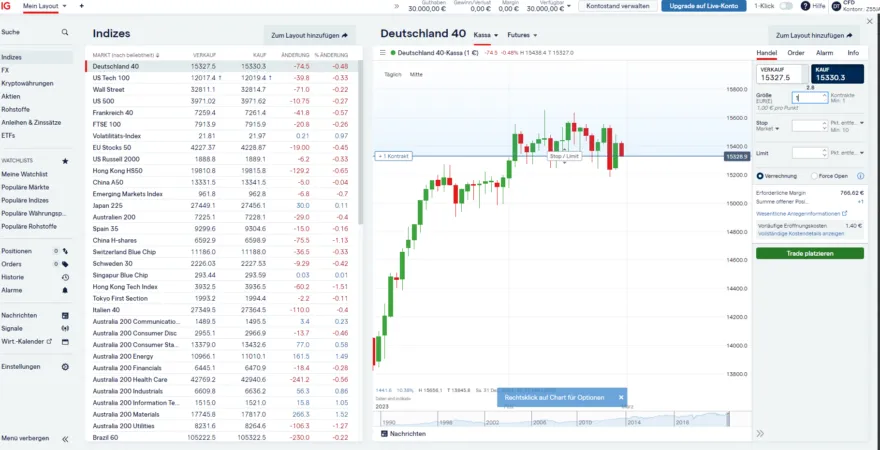This screenshot has width=880, height=450.
Task: Click Upgrade auf Live-Konto button
Action: coord(703,6)
